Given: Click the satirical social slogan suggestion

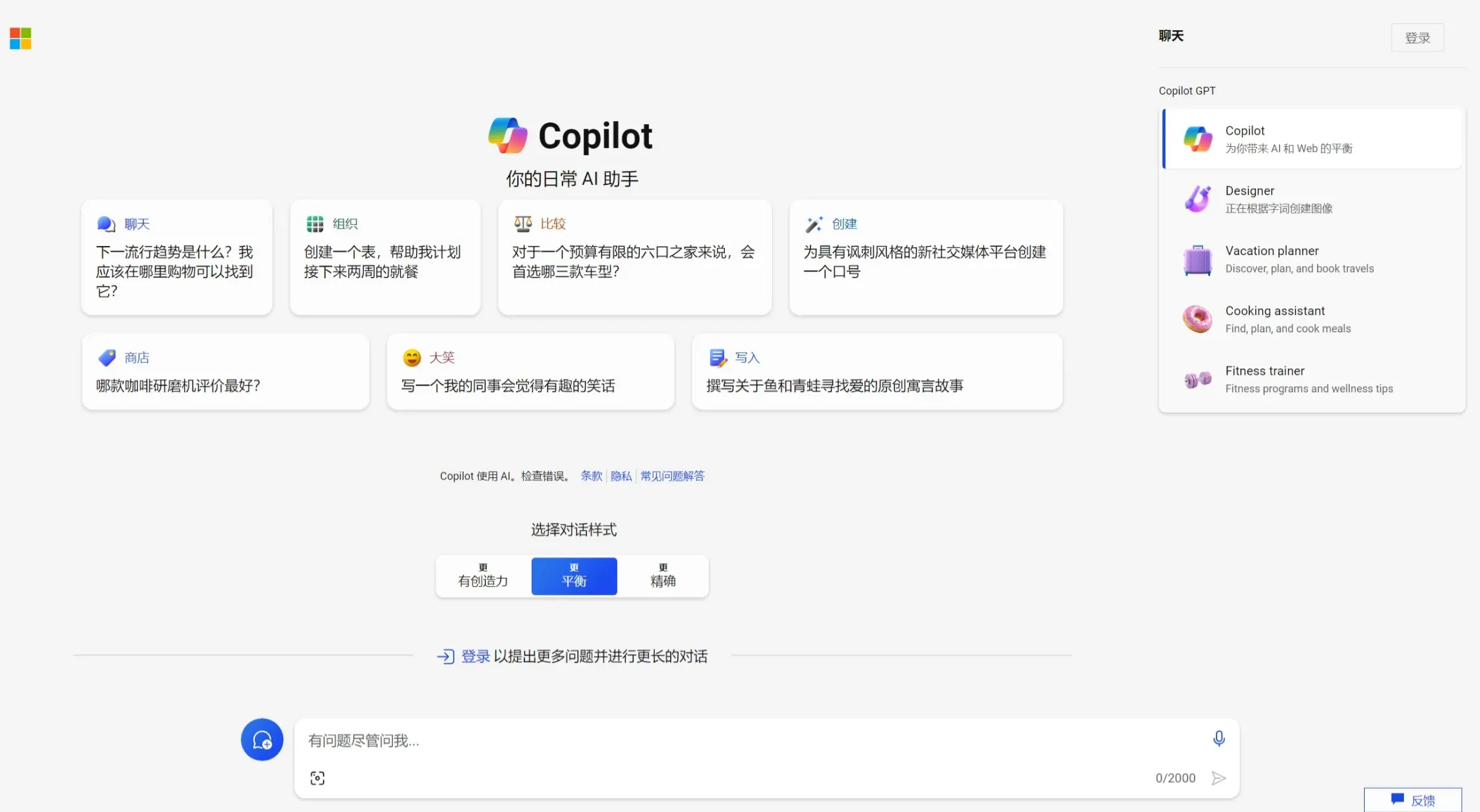Looking at the screenshot, I should (x=925, y=261).
